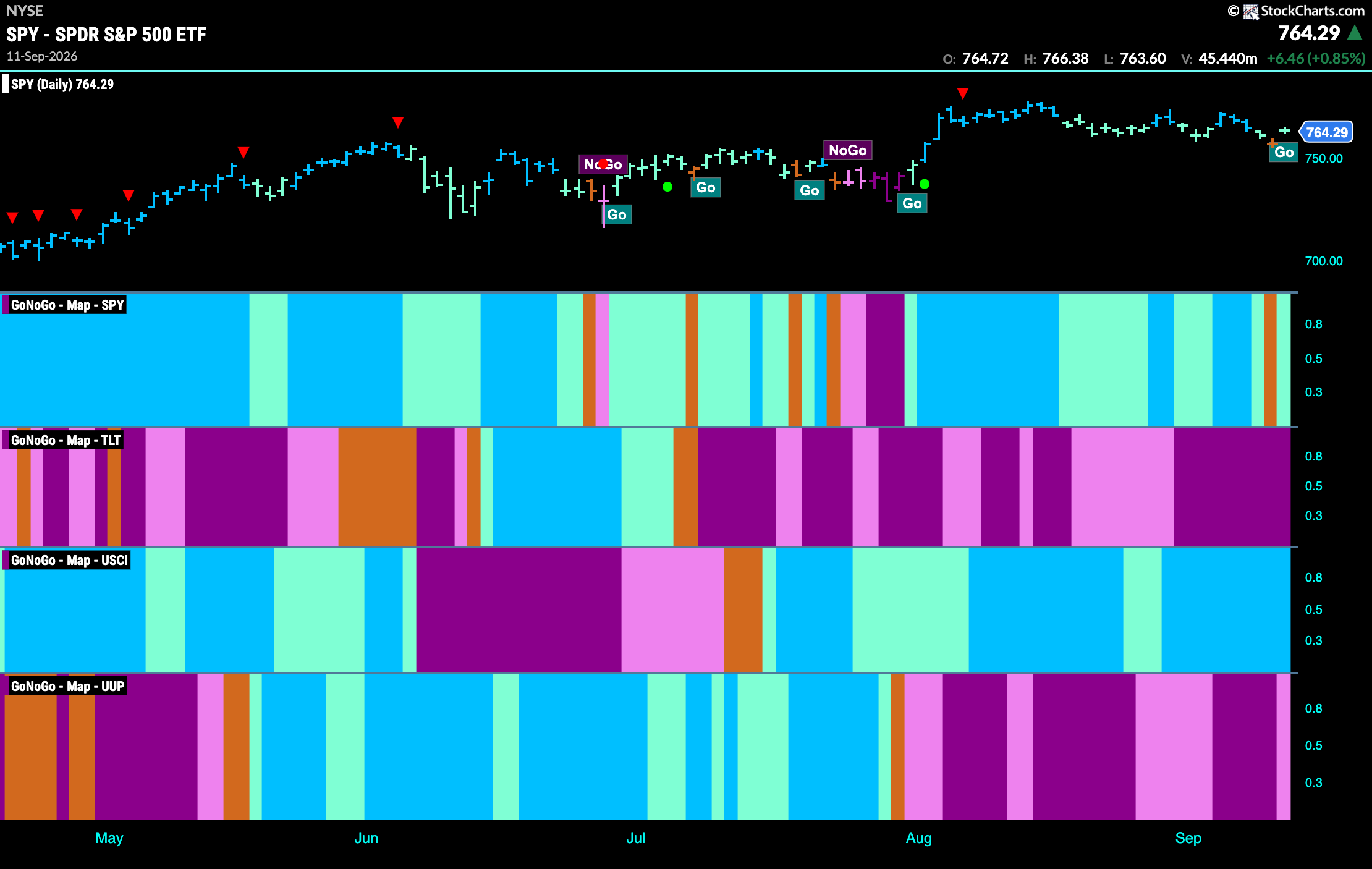Click the green up-arrow beside 764.29

1355,33
